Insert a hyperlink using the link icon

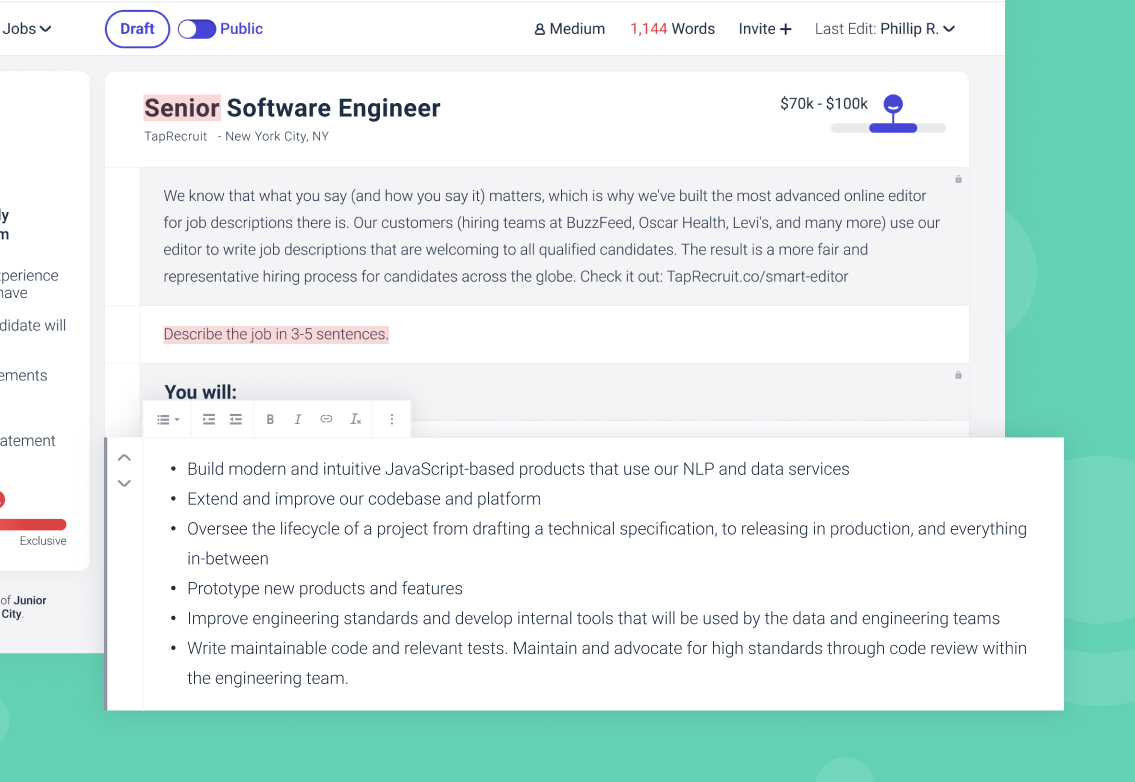tap(326, 419)
